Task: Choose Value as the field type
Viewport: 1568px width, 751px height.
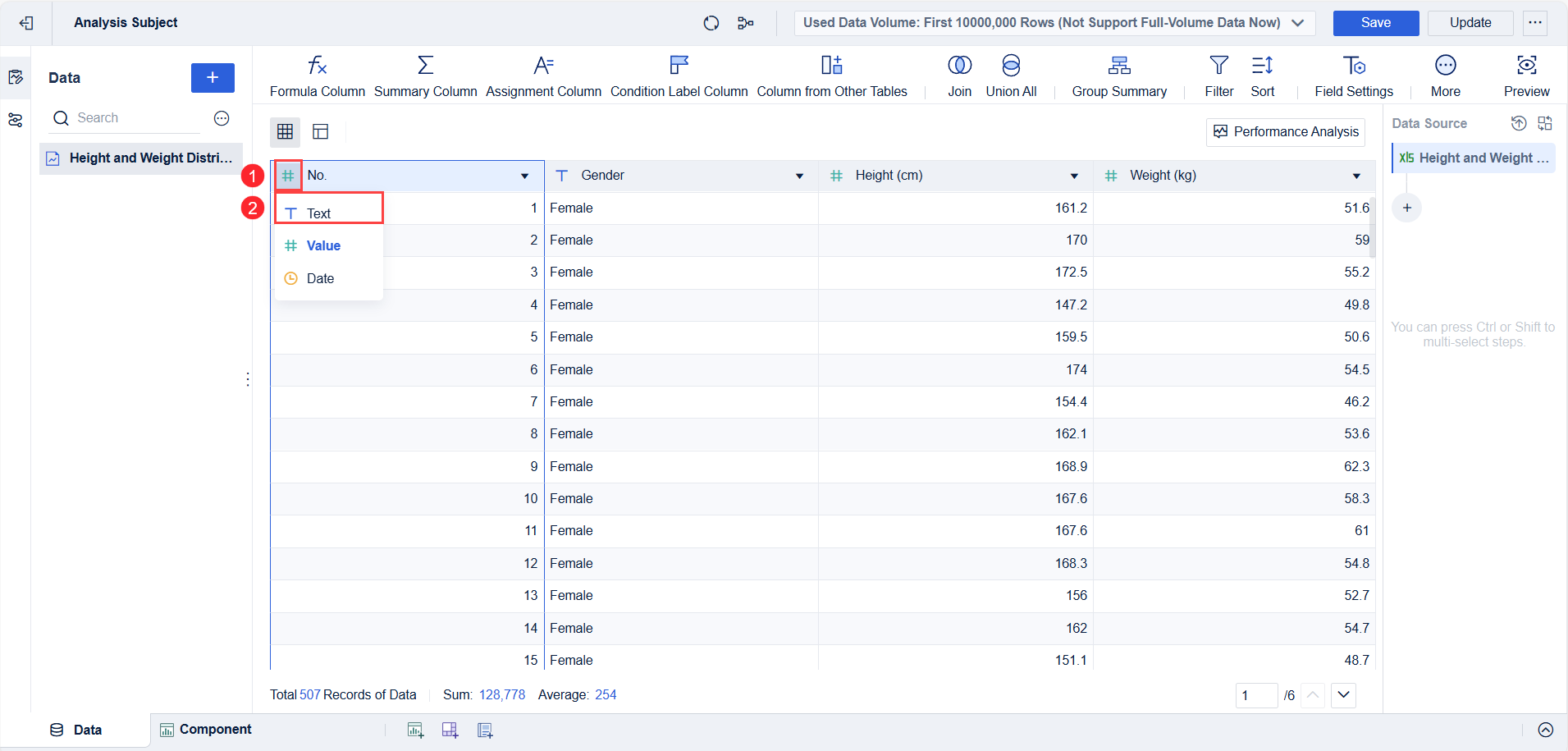Action: tap(329, 245)
